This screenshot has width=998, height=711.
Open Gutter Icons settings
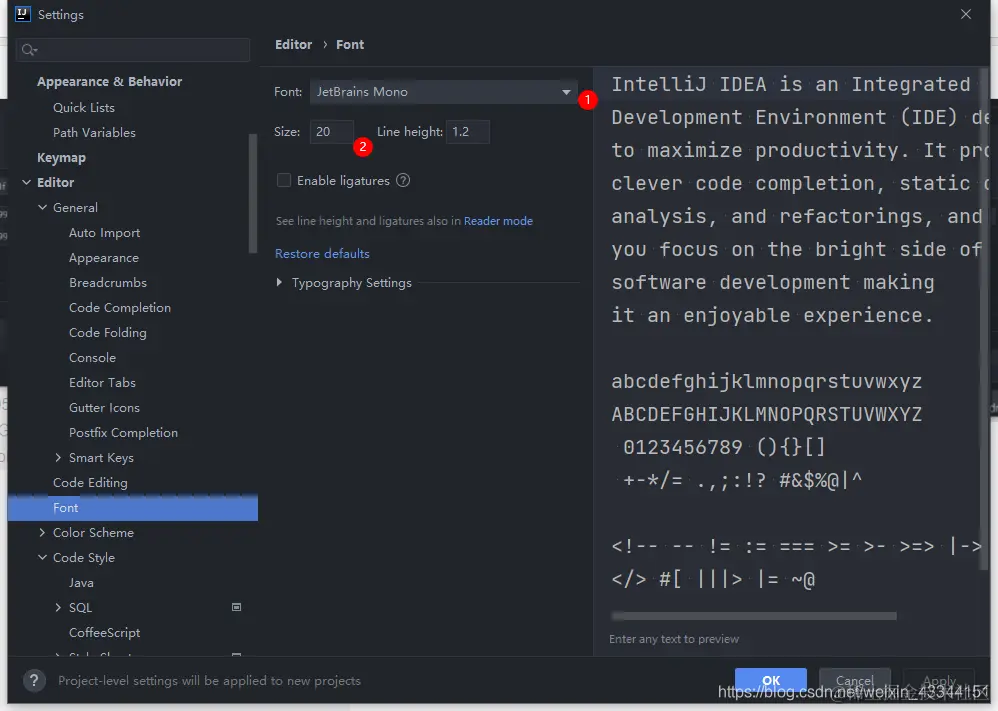pos(104,407)
